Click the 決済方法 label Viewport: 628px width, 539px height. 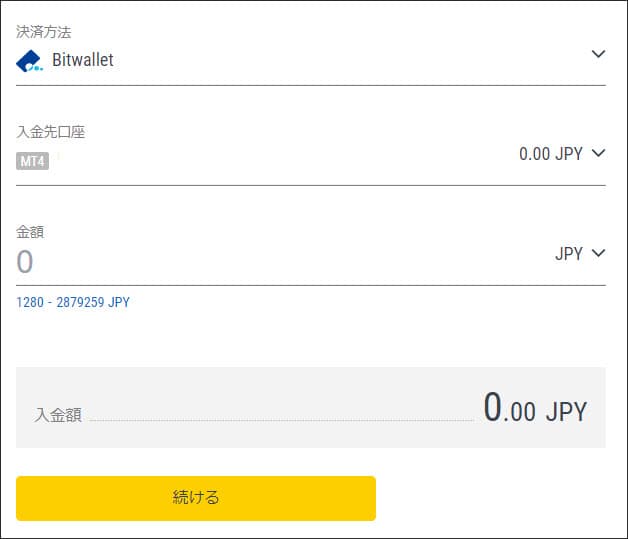tap(44, 32)
